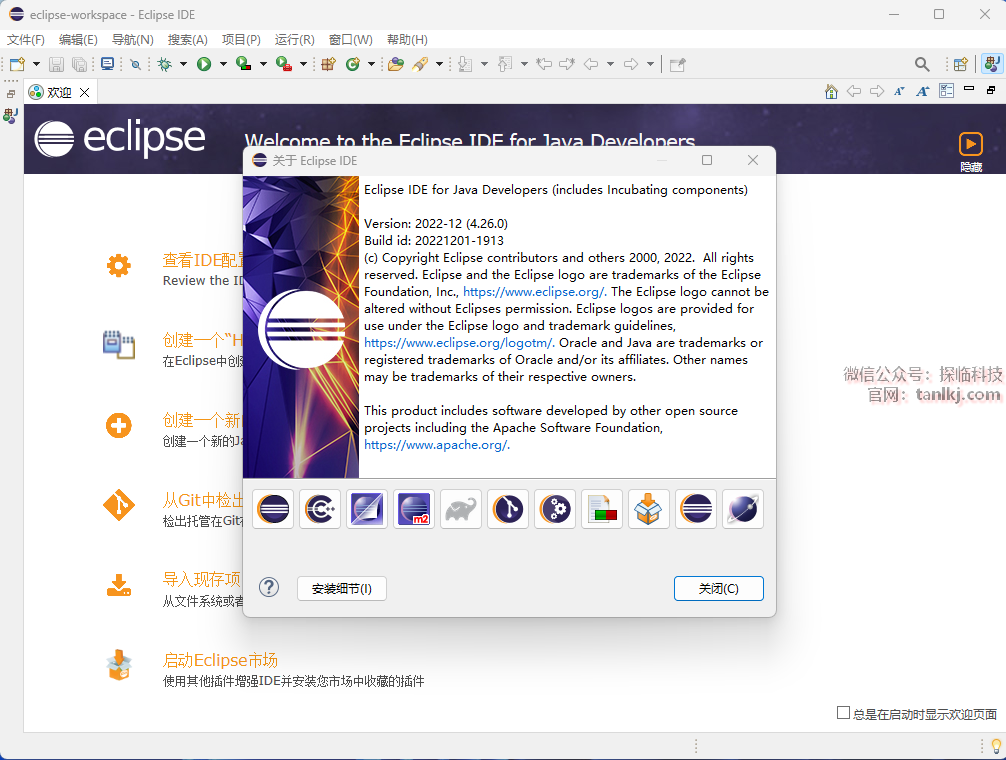Toggle always show Welcome at startup checkbox
1006x760 pixels.
click(x=843, y=713)
